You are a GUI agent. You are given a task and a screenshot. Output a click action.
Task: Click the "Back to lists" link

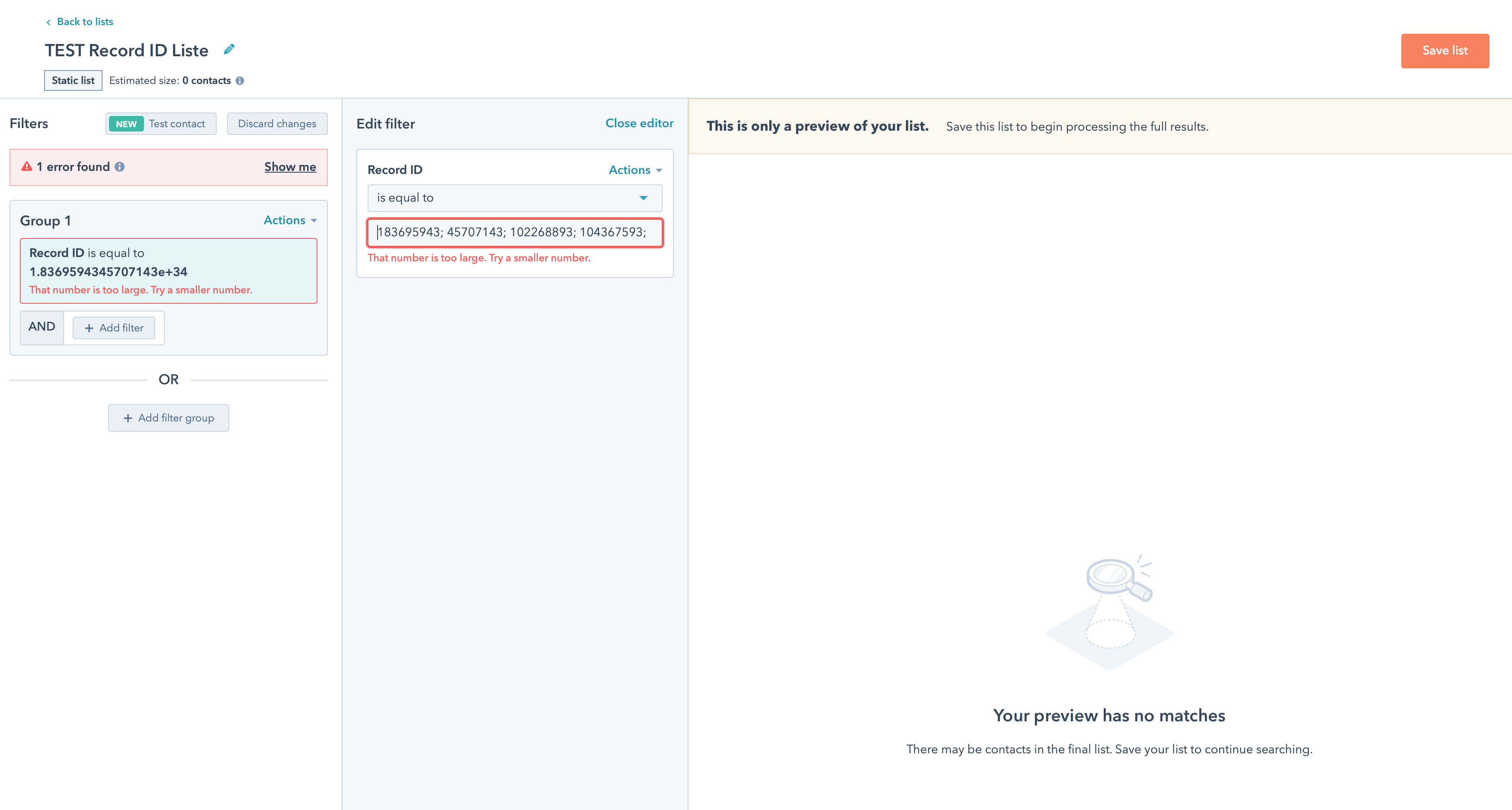coord(84,21)
